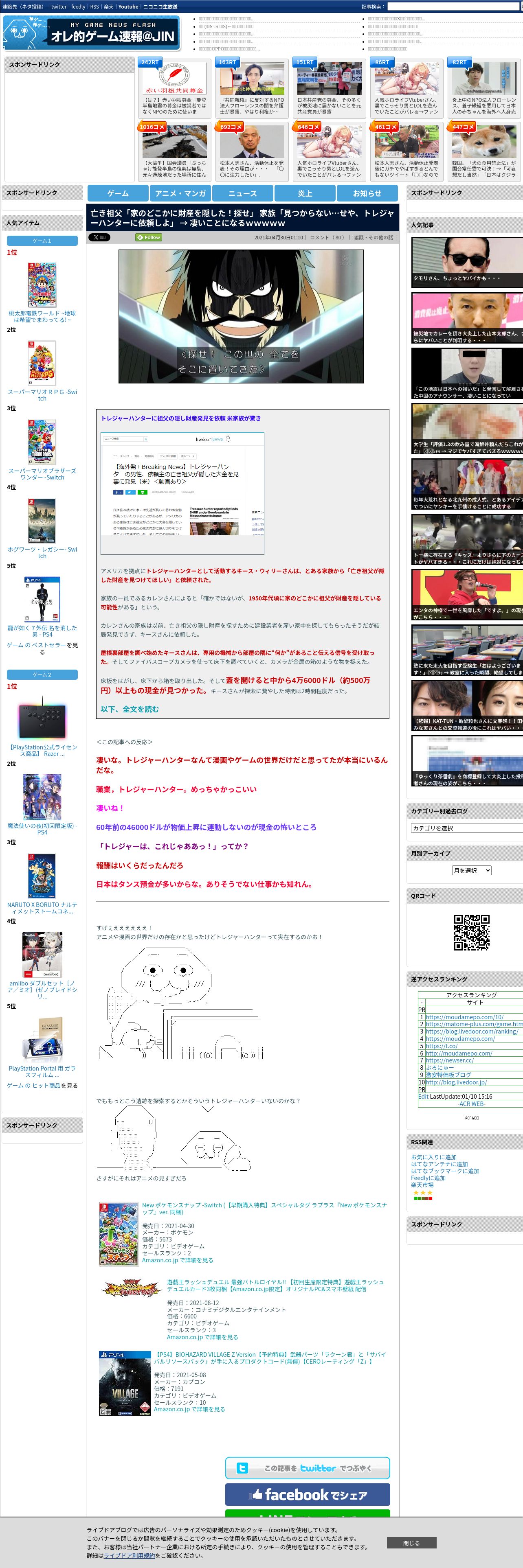Open 魔法使いの夜 PS4 product link

coord(42,829)
